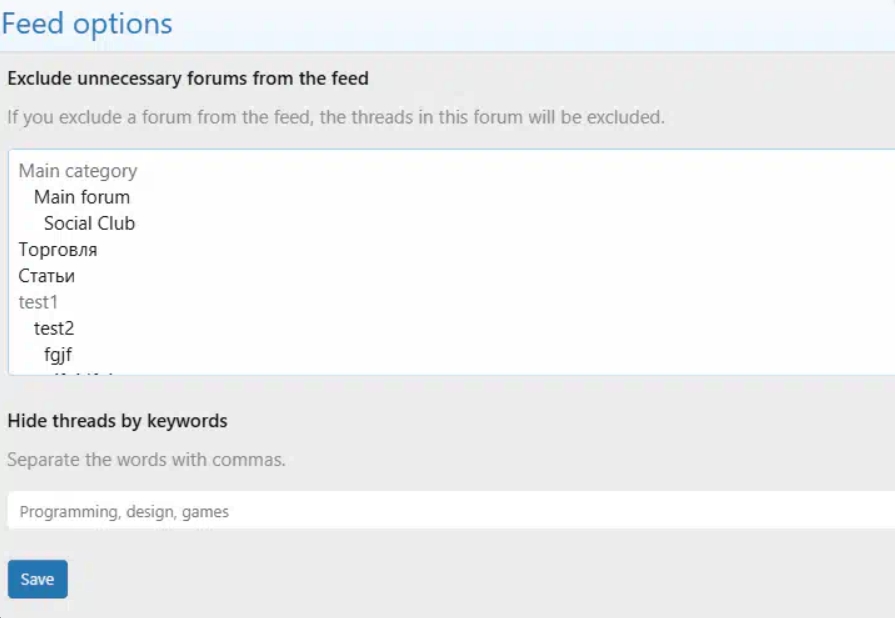Pick the Статьи forum entry
This screenshot has height=618, width=895.
point(47,275)
